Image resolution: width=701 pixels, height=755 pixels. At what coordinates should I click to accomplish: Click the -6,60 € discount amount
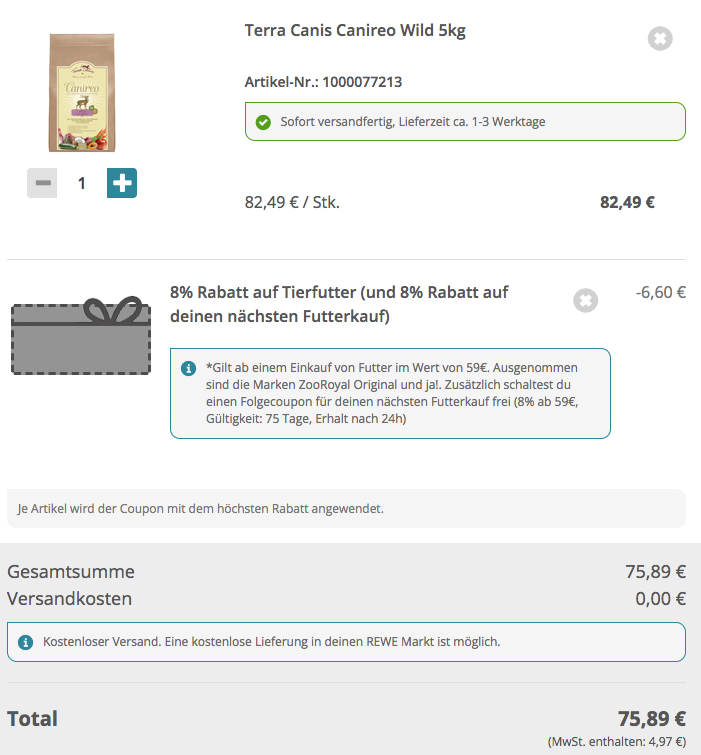coord(660,293)
